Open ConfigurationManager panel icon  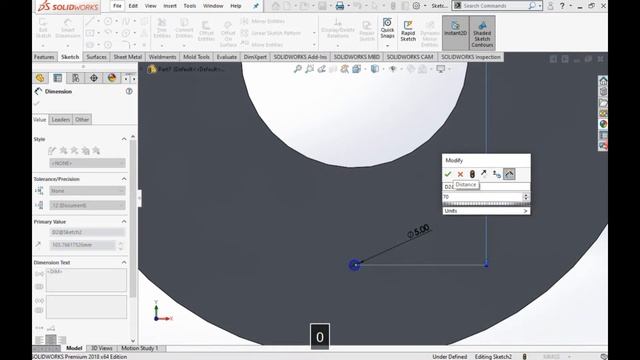click(x=76, y=78)
